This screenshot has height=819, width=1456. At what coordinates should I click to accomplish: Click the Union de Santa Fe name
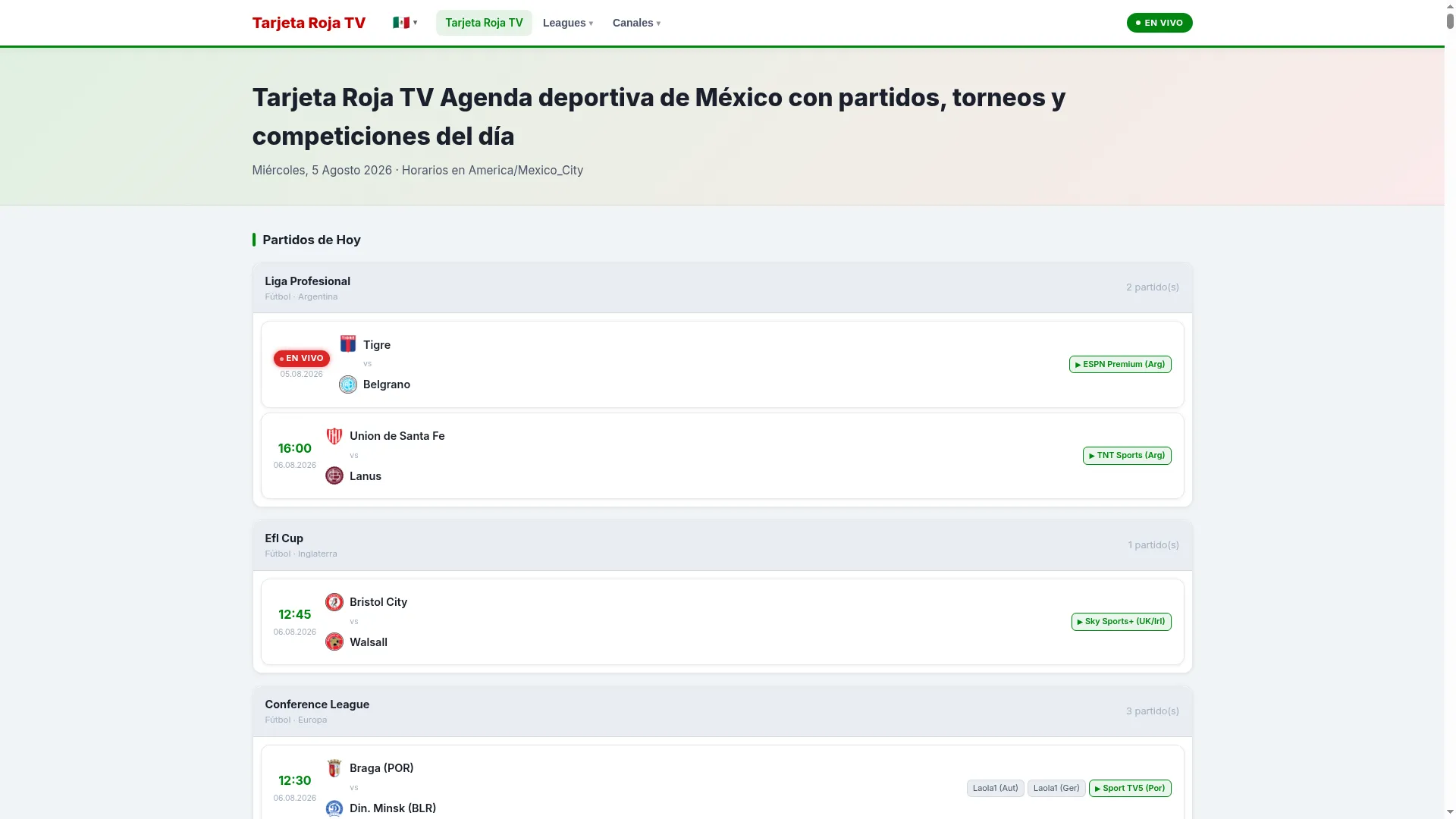[397, 436]
